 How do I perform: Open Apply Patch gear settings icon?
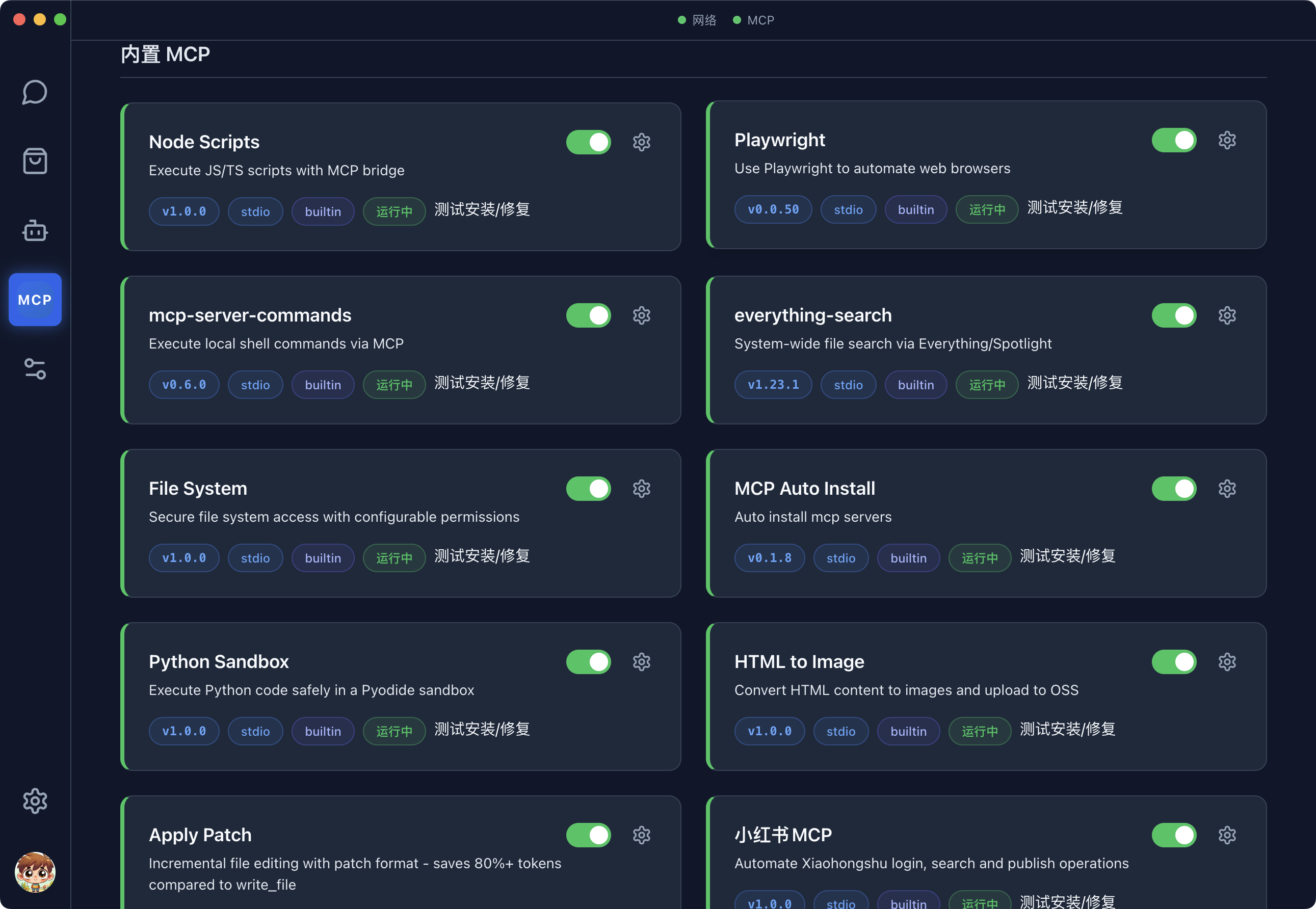coord(642,835)
